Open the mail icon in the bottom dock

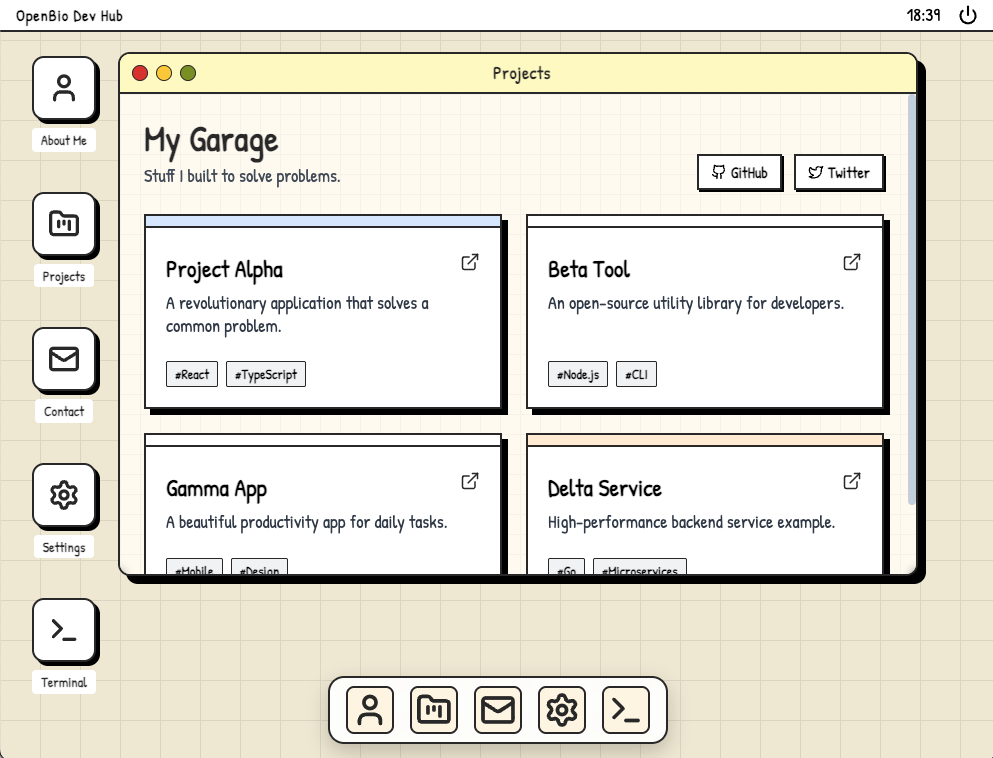click(x=497, y=709)
